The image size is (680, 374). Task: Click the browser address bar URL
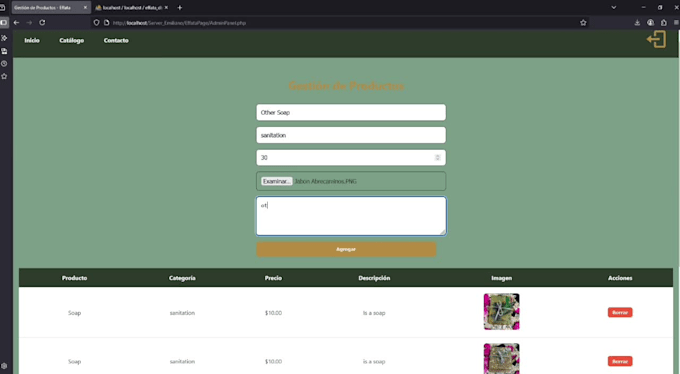click(x=180, y=23)
